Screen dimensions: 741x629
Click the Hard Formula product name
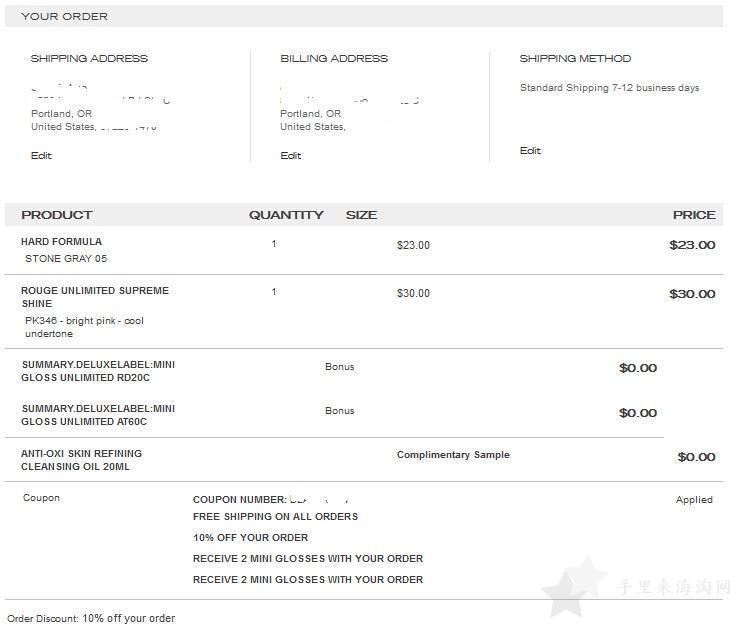pyautogui.click(x=61, y=241)
